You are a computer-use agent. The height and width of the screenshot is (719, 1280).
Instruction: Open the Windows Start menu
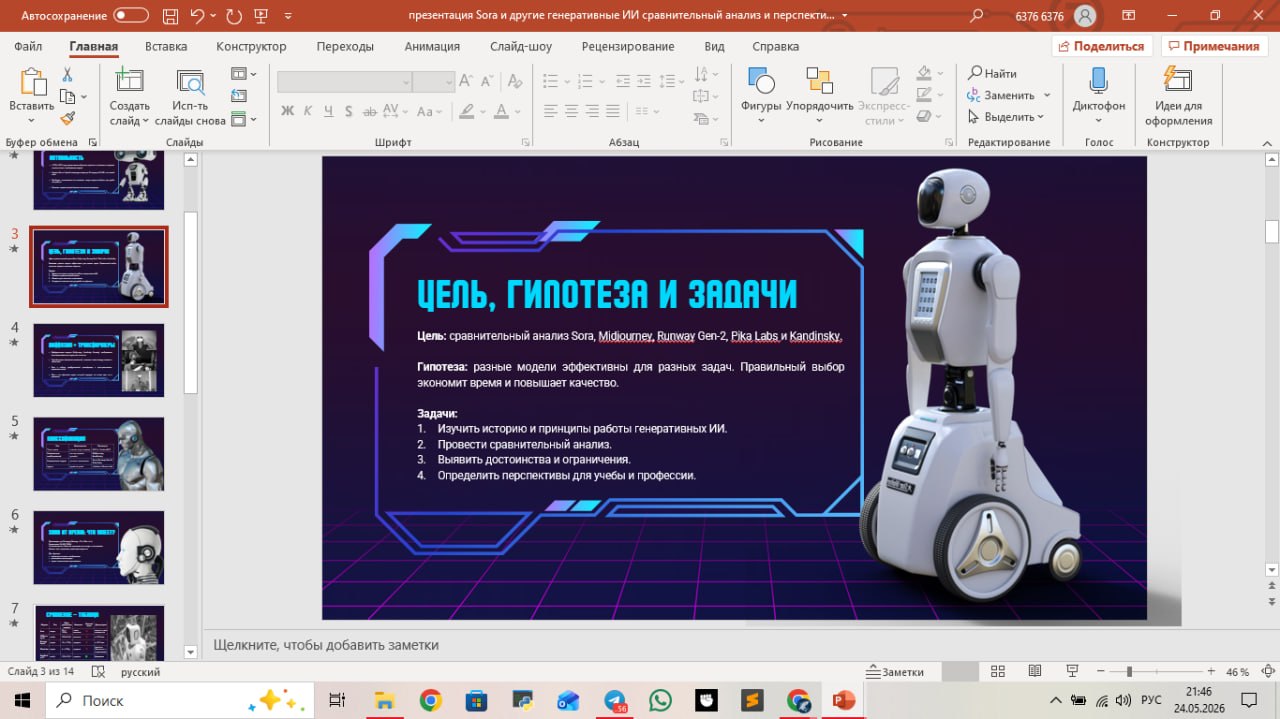coord(21,700)
